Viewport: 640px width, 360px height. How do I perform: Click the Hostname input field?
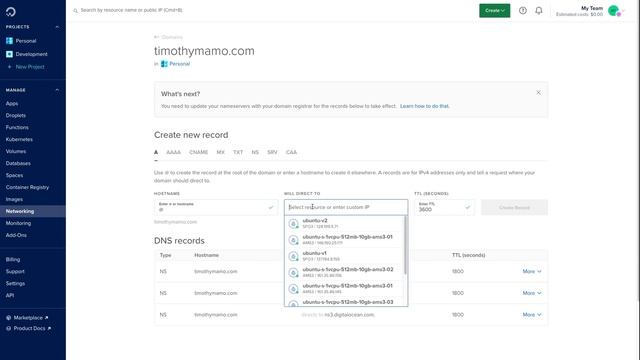point(216,207)
